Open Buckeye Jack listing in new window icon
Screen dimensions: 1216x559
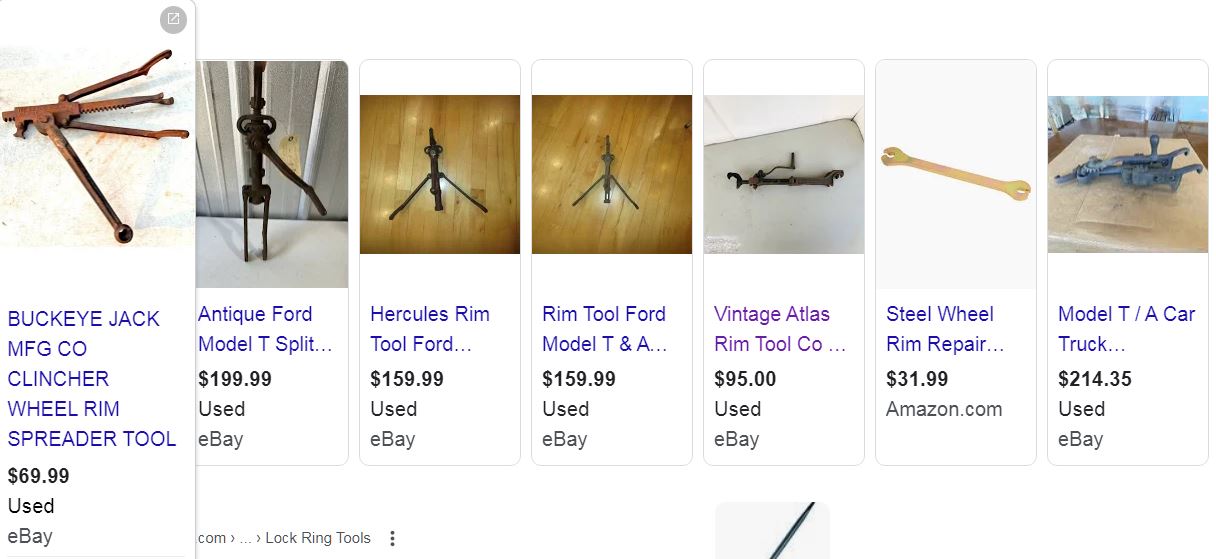173,19
